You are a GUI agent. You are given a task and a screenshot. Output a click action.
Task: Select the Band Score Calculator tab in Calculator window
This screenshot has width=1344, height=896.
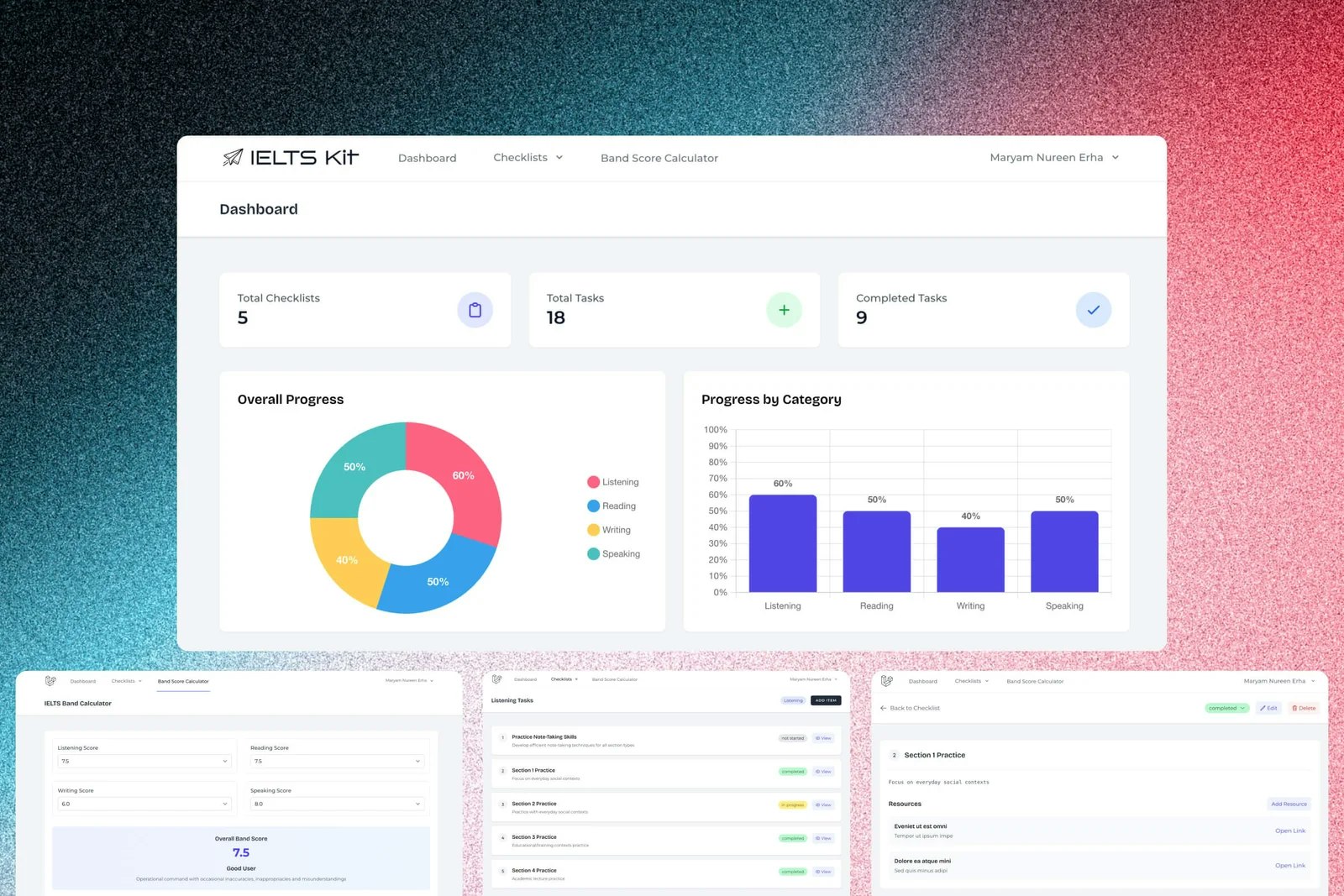(183, 681)
